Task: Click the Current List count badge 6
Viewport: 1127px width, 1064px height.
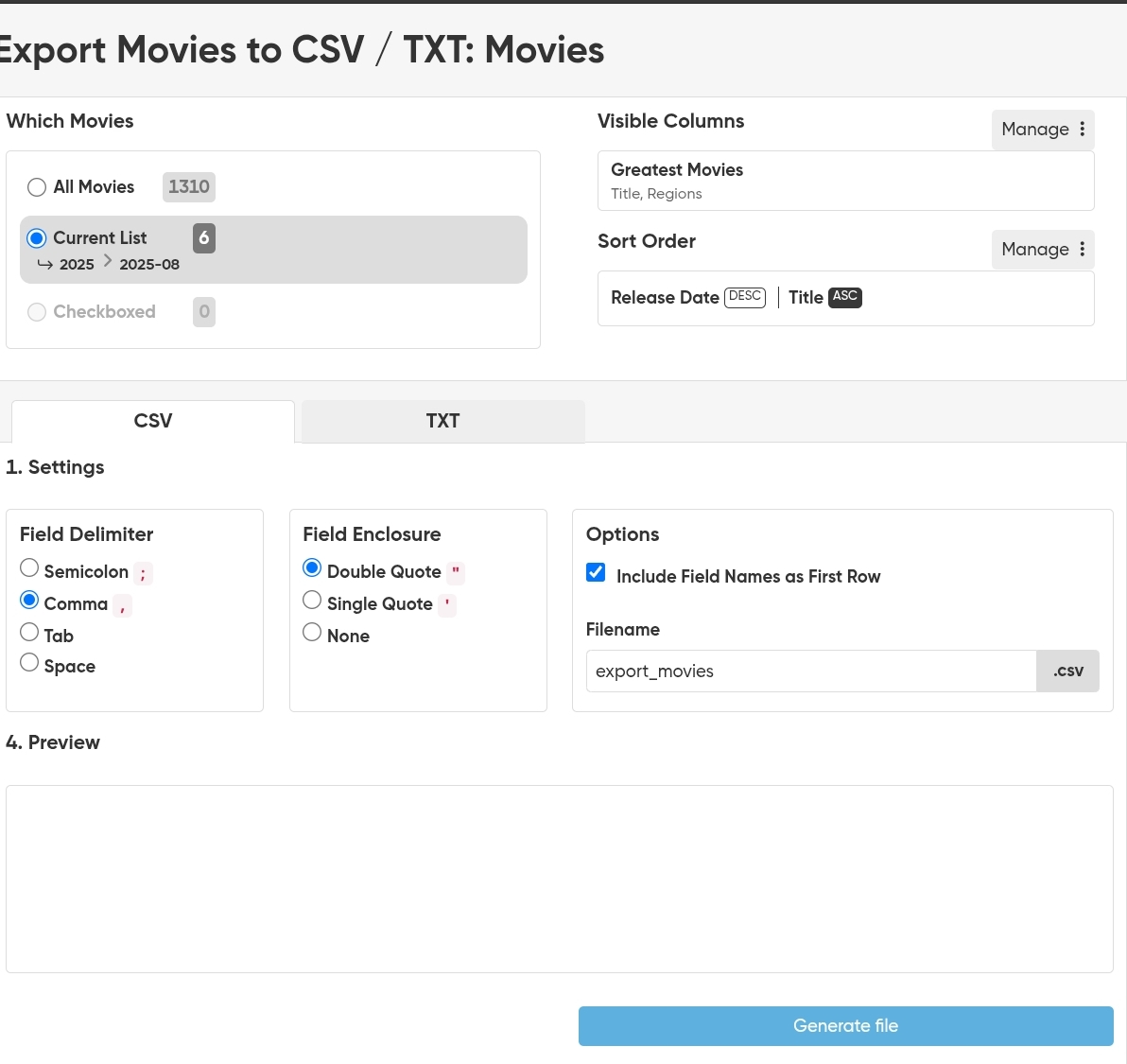Action: coord(203,238)
